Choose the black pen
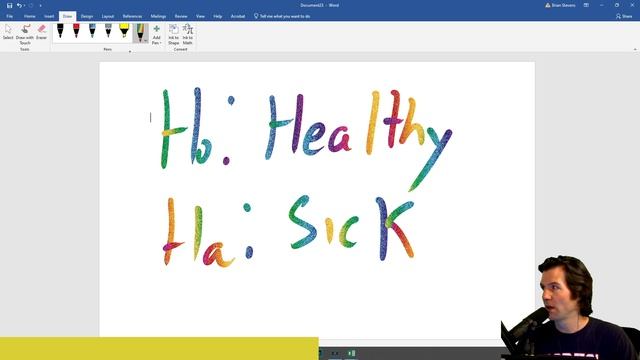 click(60, 31)
